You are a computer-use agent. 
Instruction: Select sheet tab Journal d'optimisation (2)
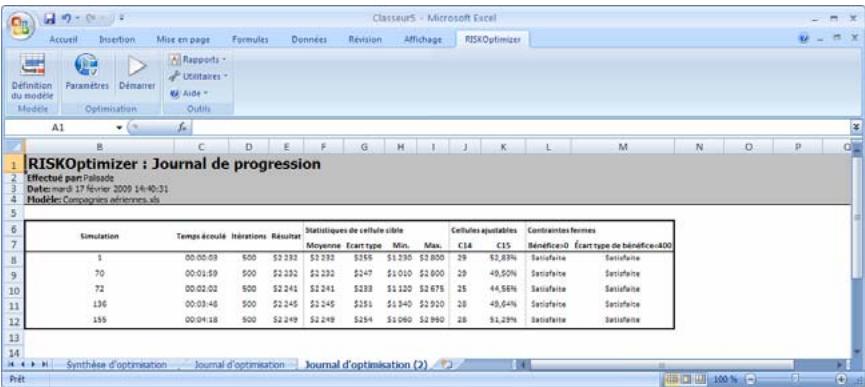point(366,365)
